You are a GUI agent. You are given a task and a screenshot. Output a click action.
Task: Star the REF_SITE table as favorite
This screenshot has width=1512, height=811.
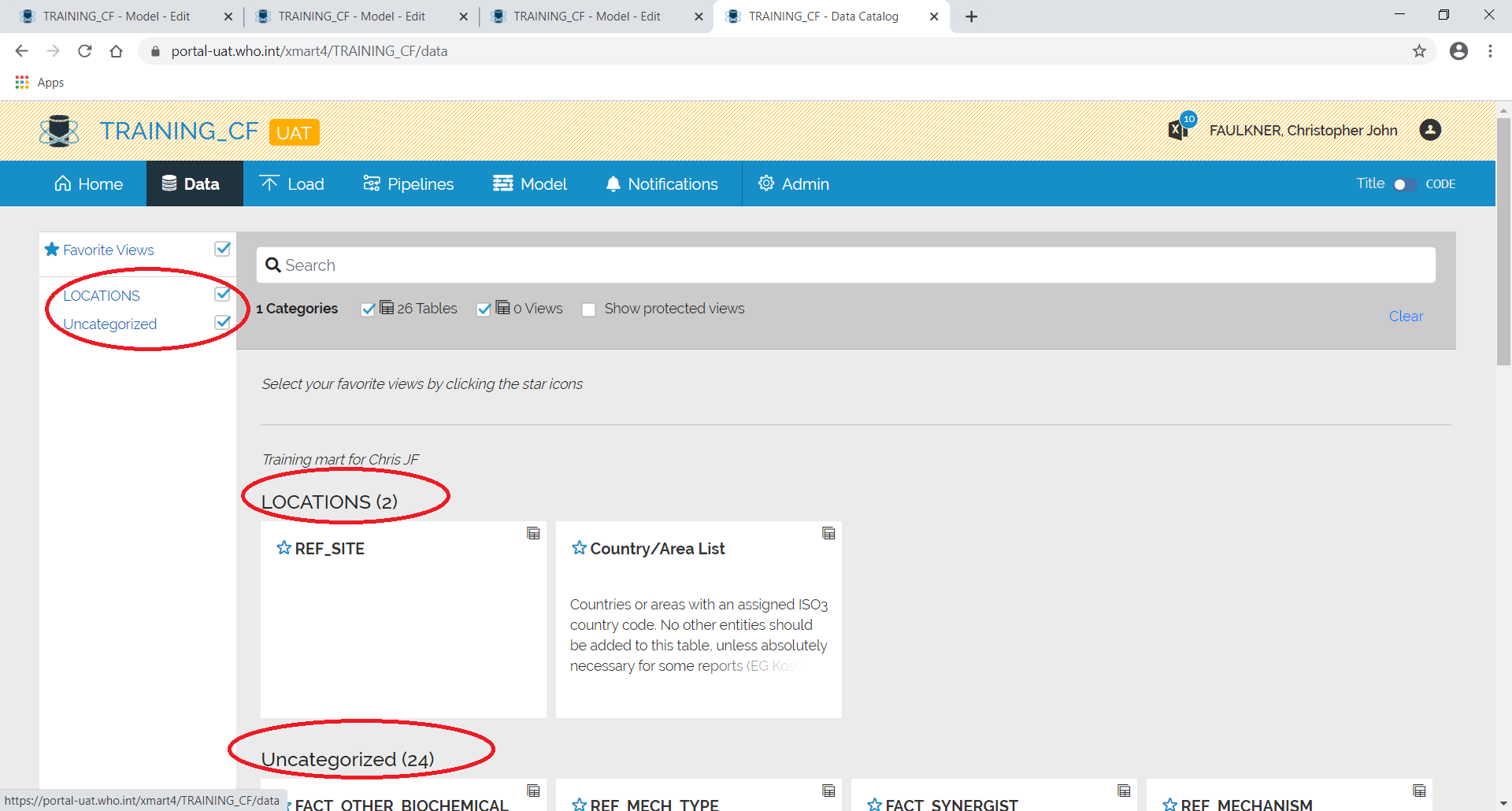pos(284,548)
